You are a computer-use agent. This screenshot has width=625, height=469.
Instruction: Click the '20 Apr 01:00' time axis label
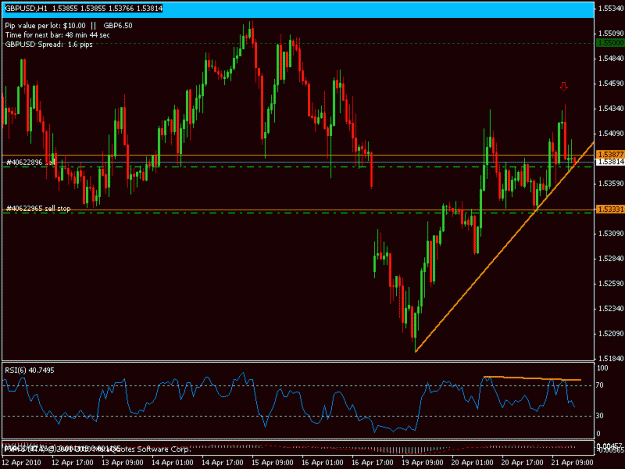[x=472, y=462]
